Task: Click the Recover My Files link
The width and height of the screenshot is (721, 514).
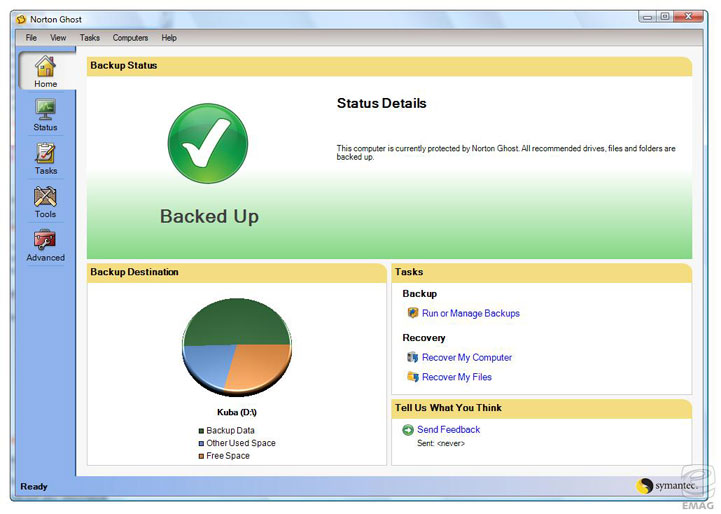Action: click(457, 377)
